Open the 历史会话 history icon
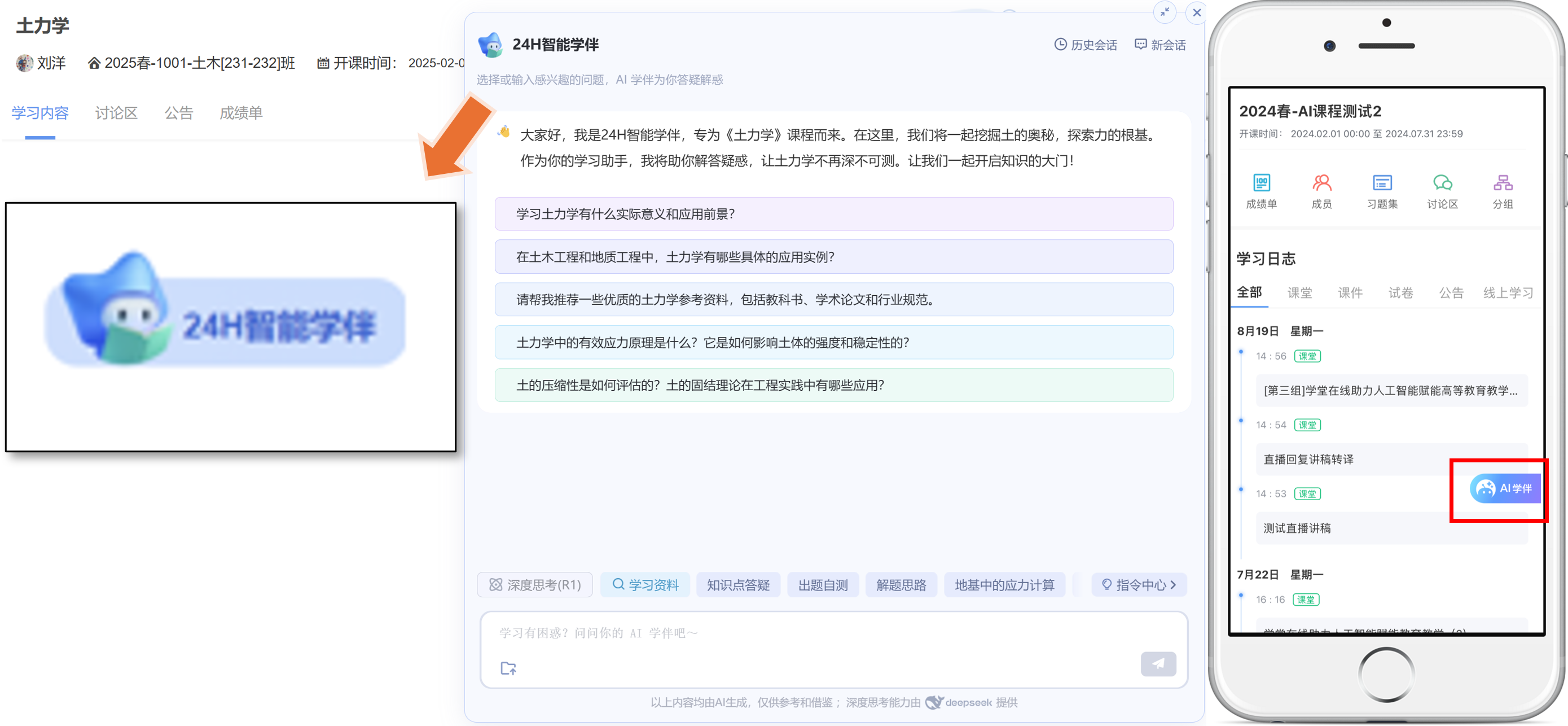This screenshot has height=726, width=1568. pos(1060,45)
